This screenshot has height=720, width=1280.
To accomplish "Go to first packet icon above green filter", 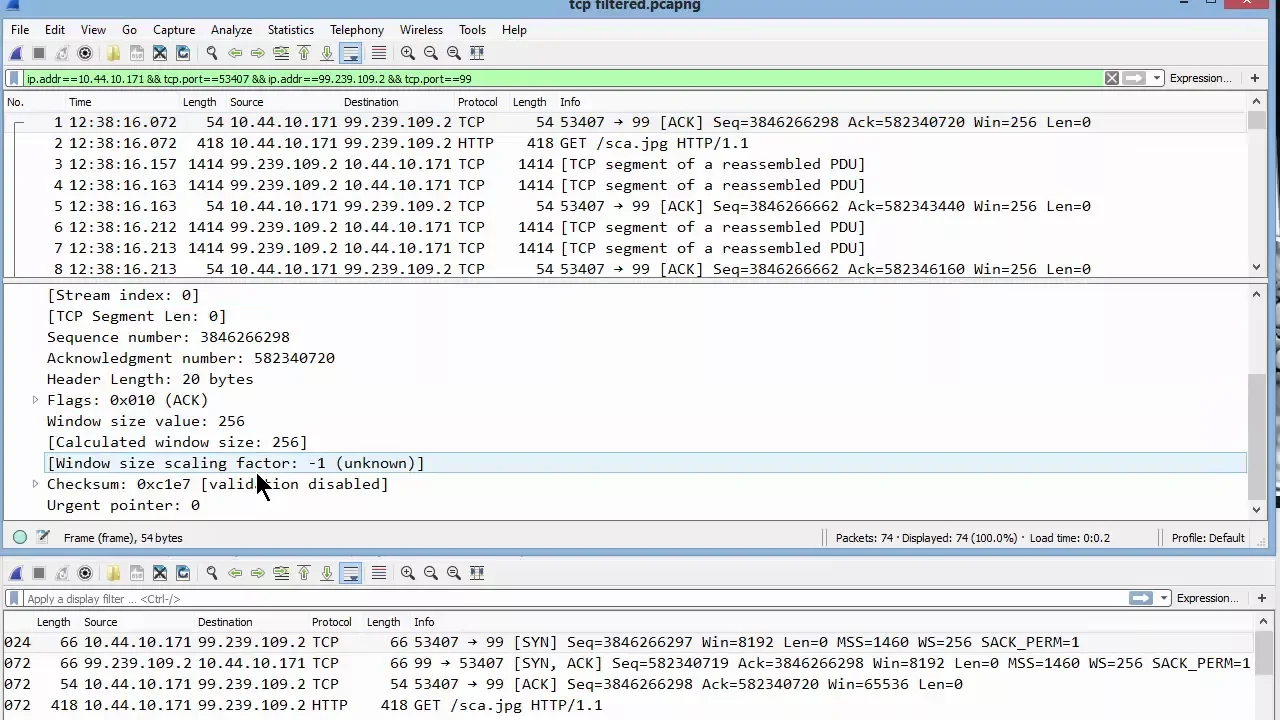I will coord(304,53).
